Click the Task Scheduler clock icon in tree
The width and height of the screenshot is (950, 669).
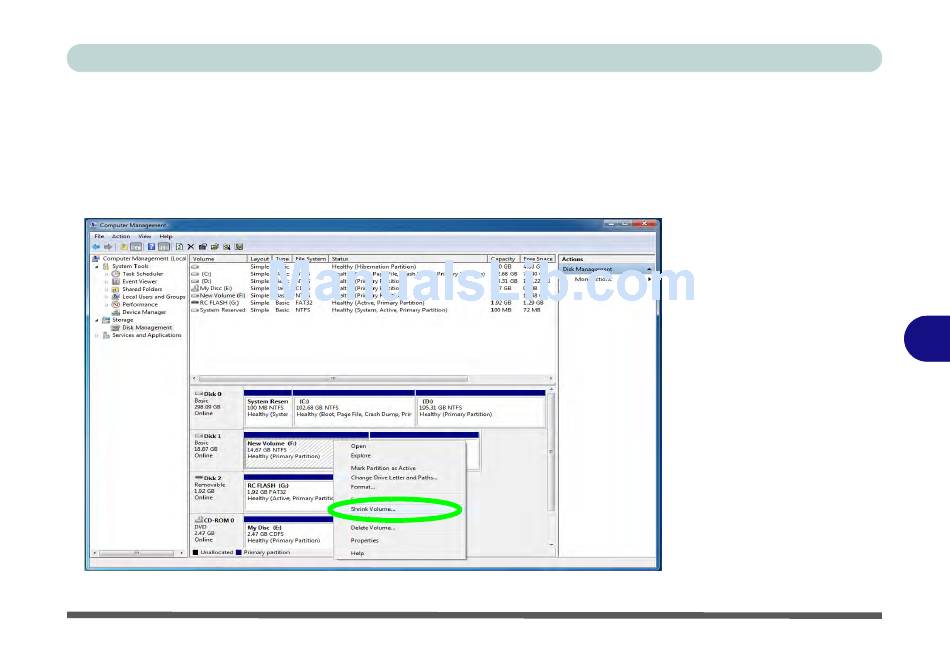[116, 274]
